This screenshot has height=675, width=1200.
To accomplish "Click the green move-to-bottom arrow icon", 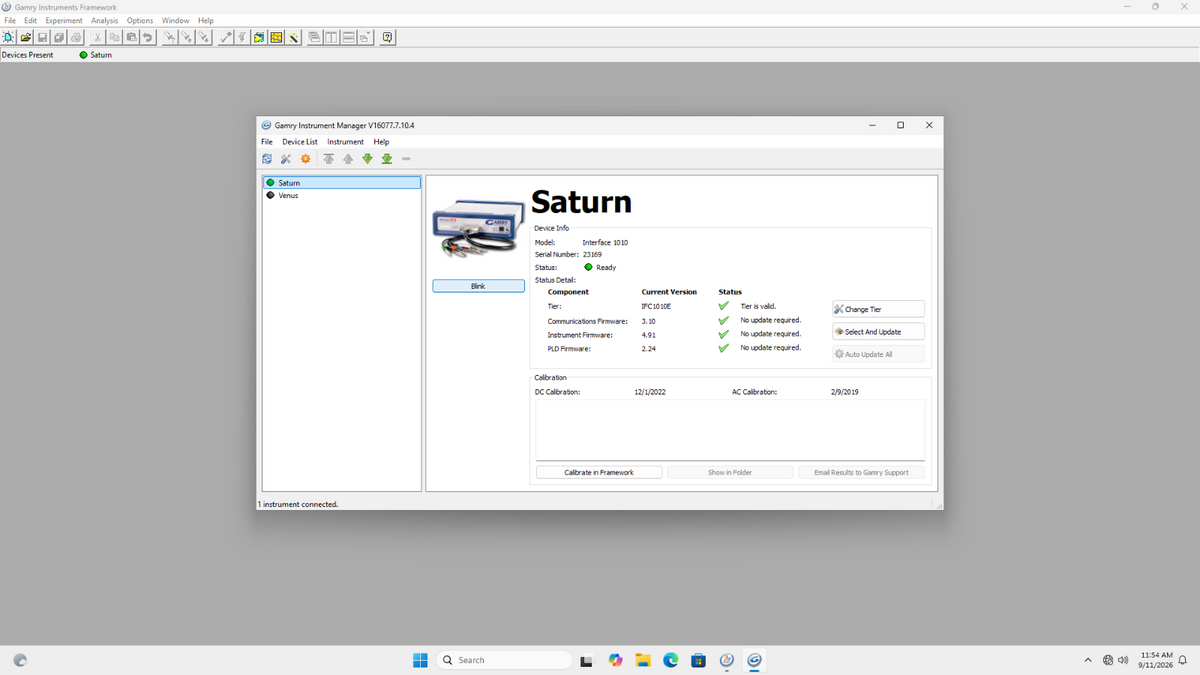I will pyautogui.click(x=386, y=158).
